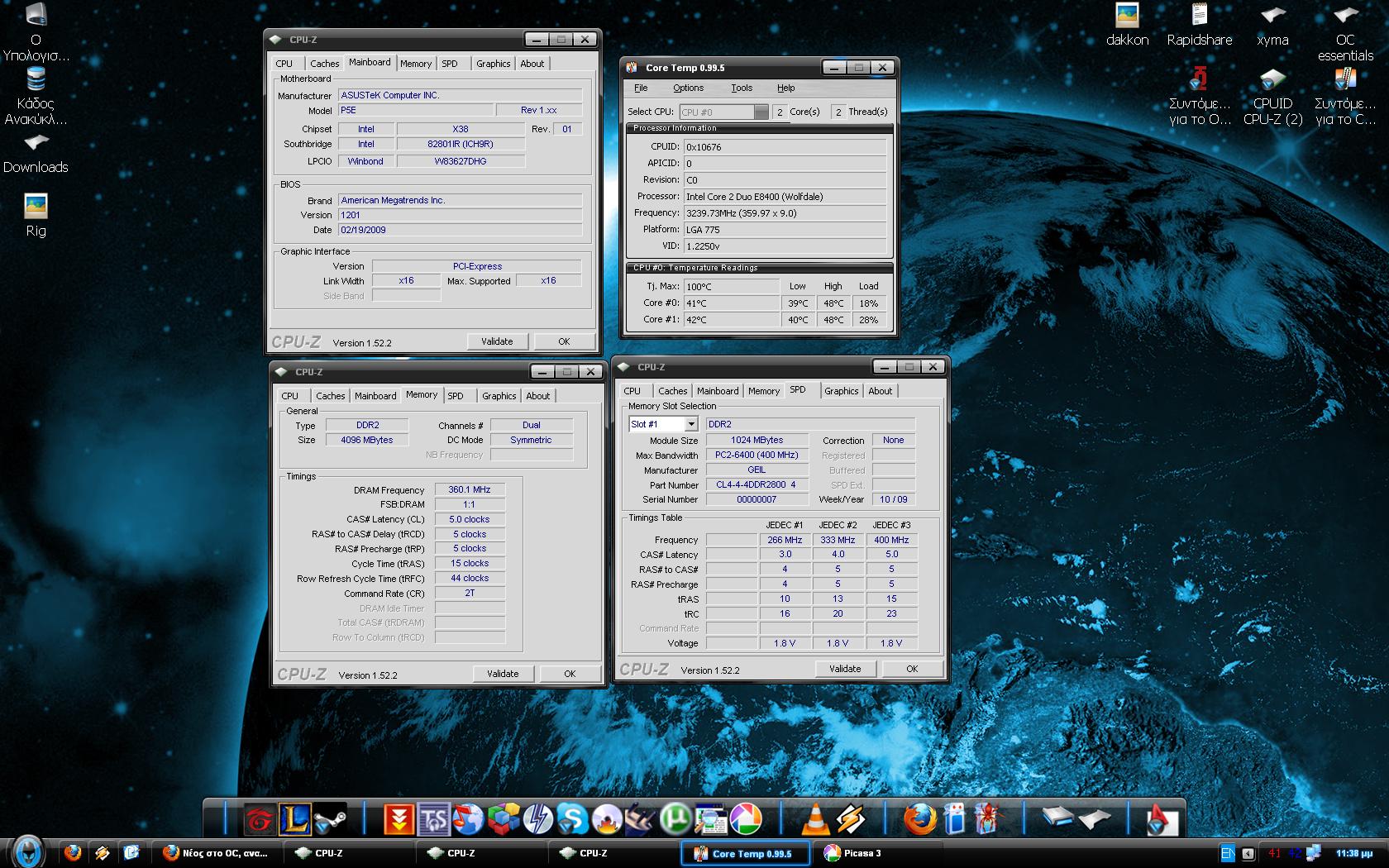The width and height of the screenshot is (1389, 868).
Task: Open About tab in the Memory CPU-Z window
Action: (537, 396)
